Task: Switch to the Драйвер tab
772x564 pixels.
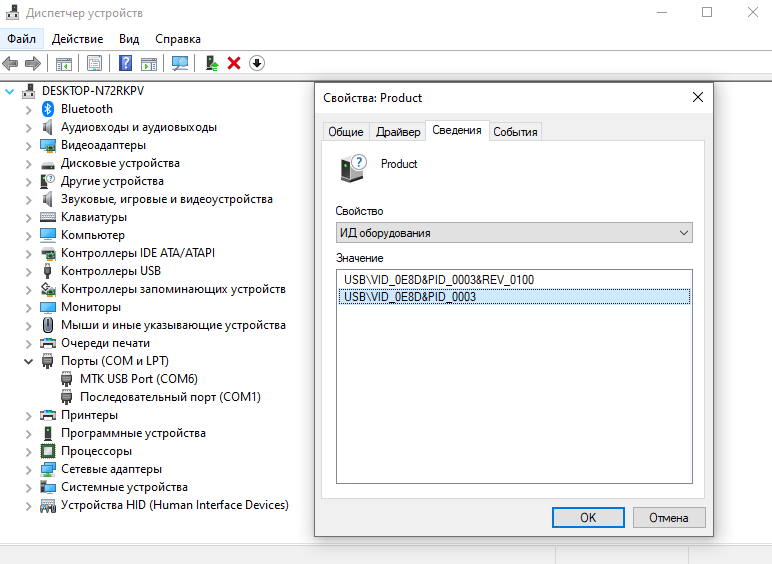Action: point(398,132)
